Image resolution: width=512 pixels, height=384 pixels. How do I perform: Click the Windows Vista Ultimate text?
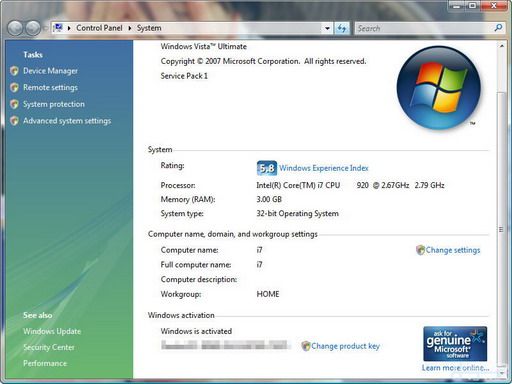tap(204, 46)
